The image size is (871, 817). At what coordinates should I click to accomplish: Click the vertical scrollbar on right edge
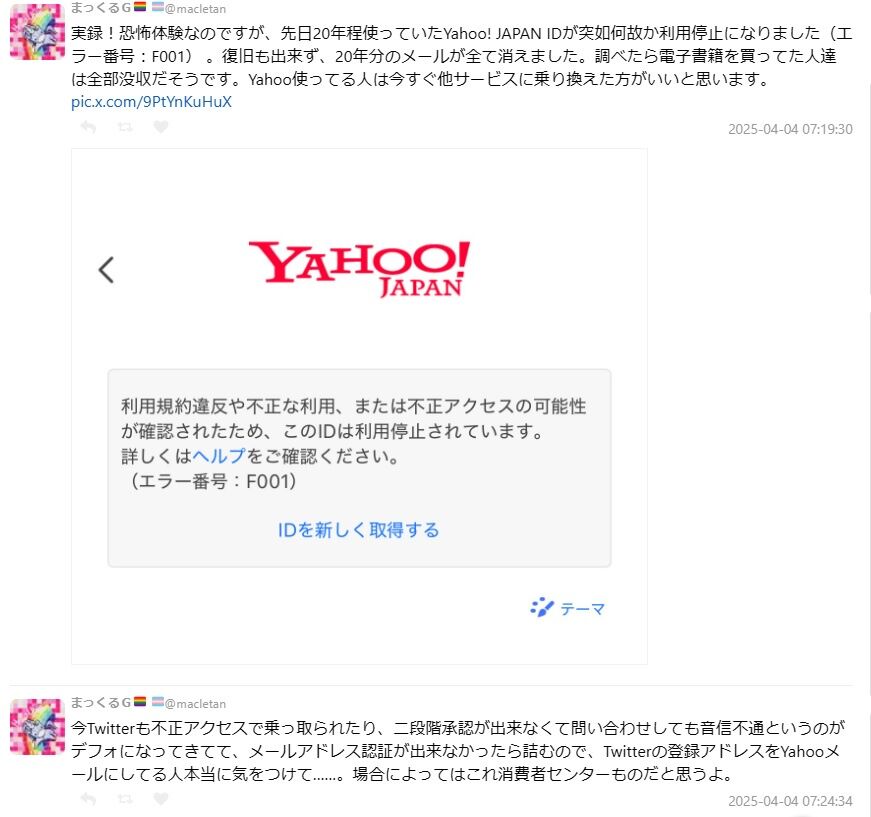coord(869,389)
